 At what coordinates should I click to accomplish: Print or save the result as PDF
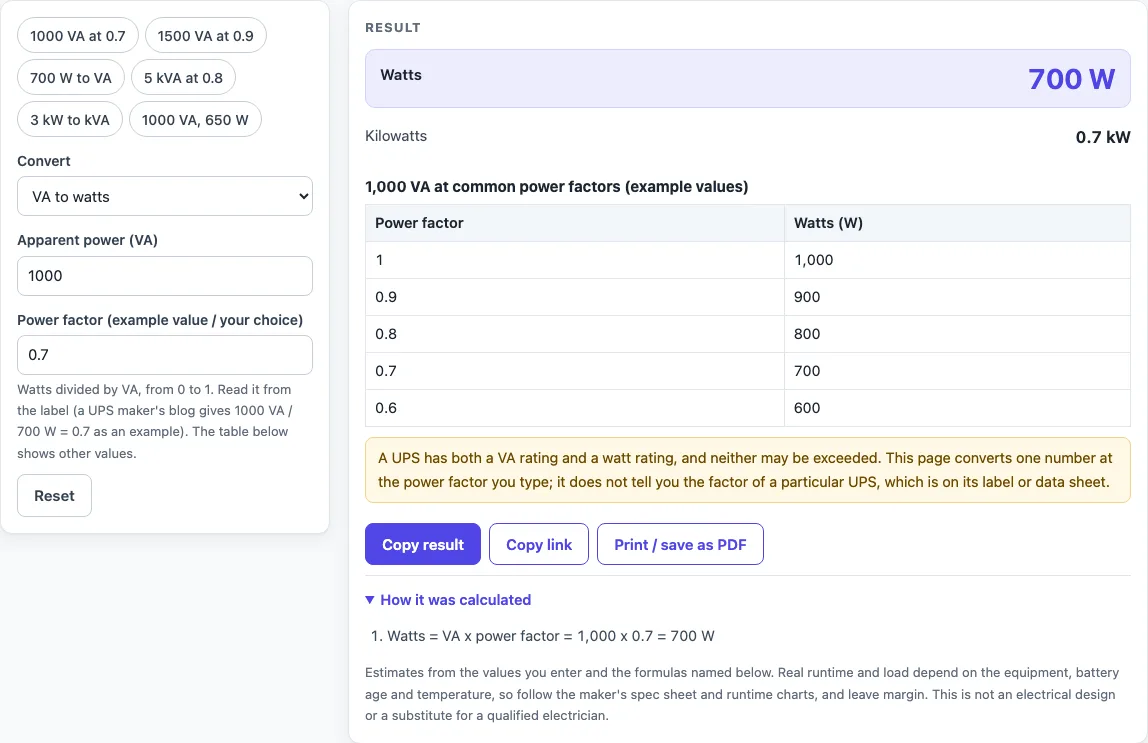(680, 544)
